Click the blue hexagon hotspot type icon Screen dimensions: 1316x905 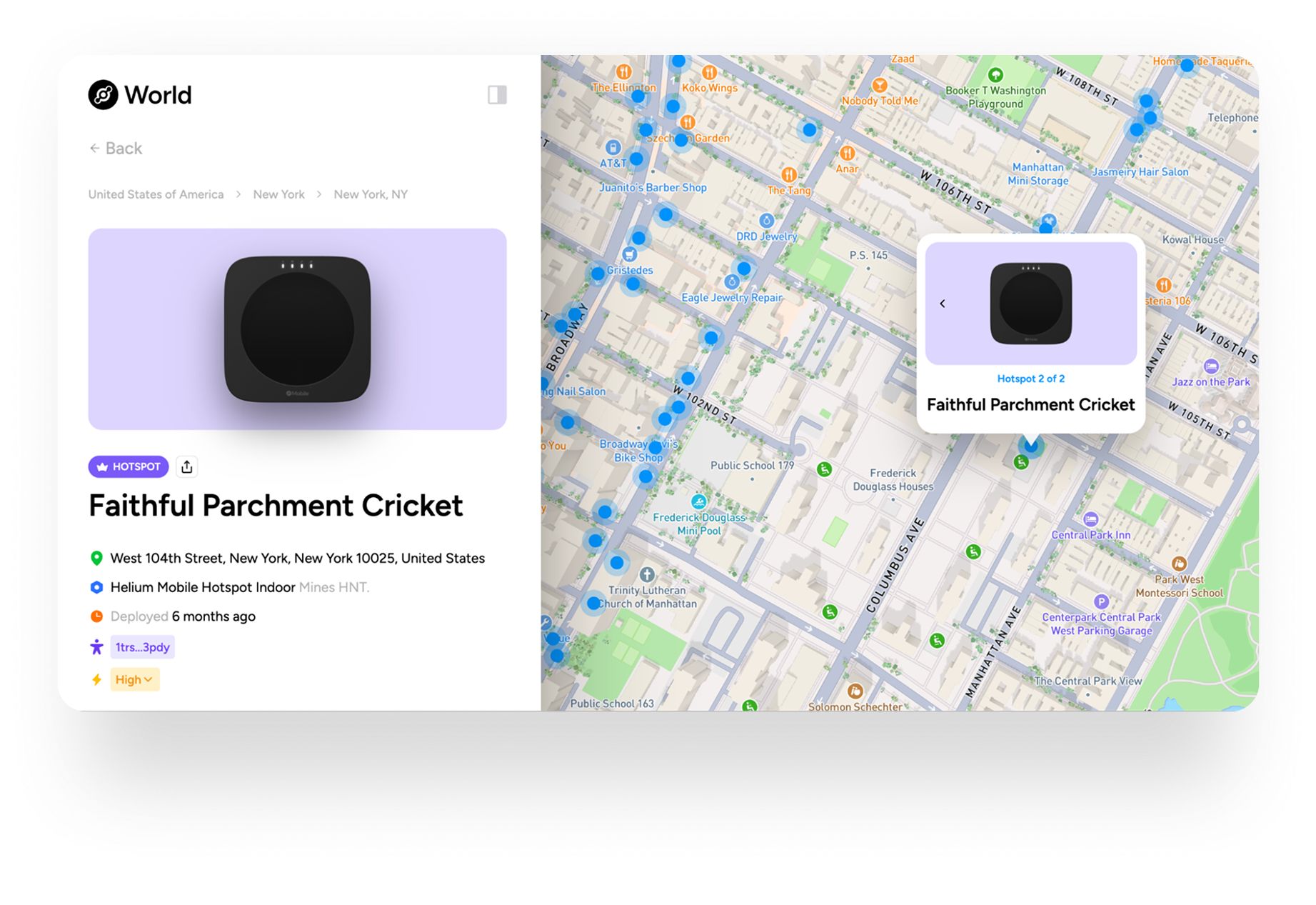tap(96, 587)
